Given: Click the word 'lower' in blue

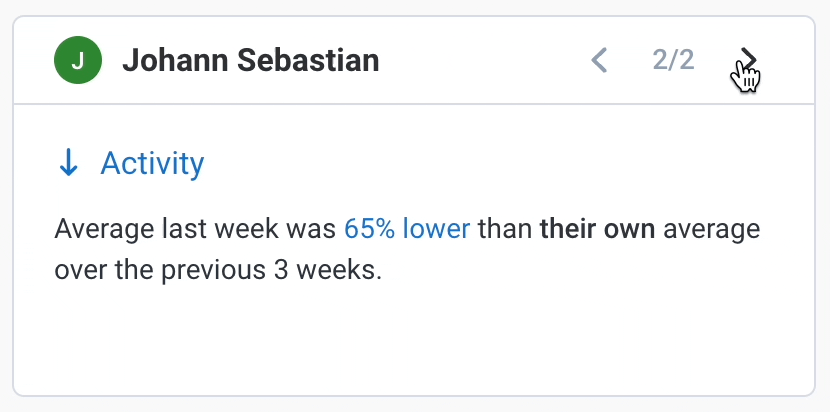Looking at the screenshot, I should pos(436,229).
